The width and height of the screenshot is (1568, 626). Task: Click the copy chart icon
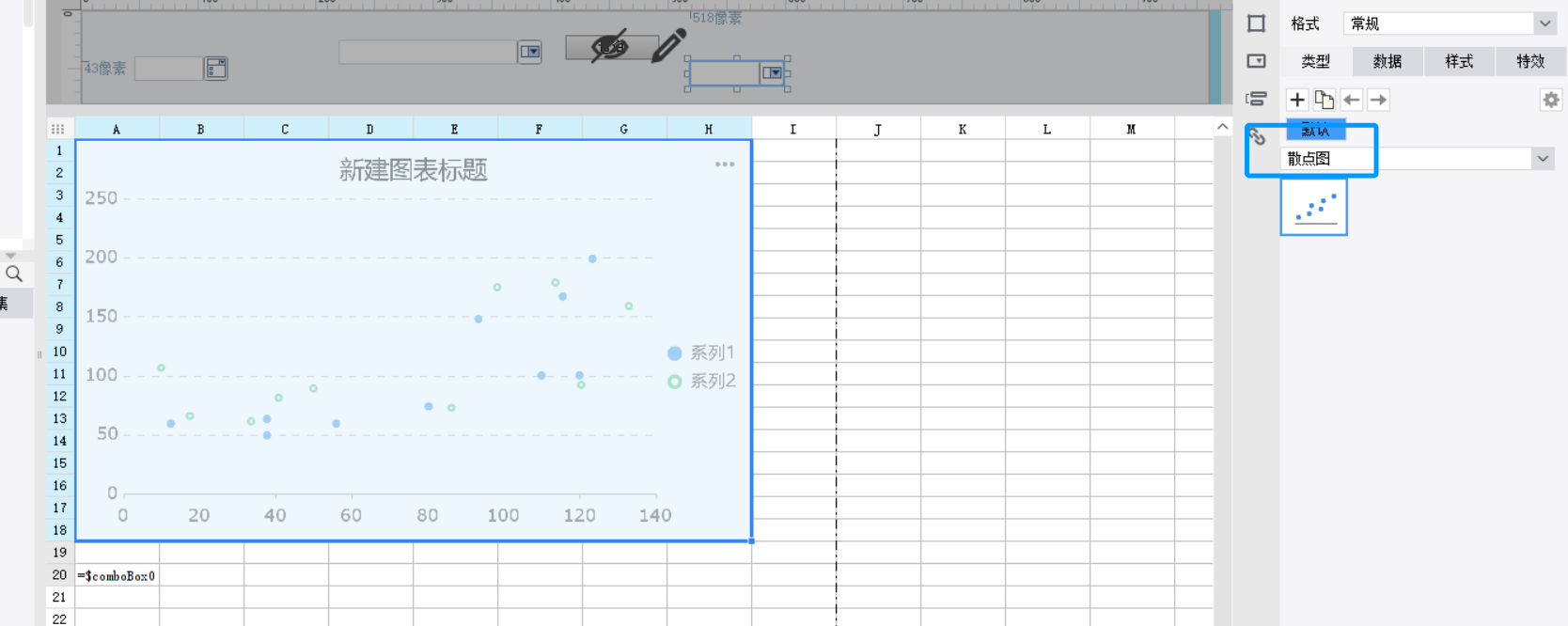pos(1325,100)
